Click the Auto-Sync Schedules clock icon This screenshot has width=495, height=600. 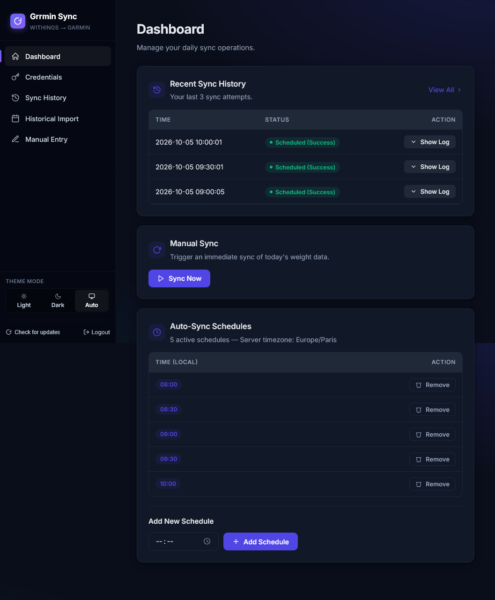(157, 332)
